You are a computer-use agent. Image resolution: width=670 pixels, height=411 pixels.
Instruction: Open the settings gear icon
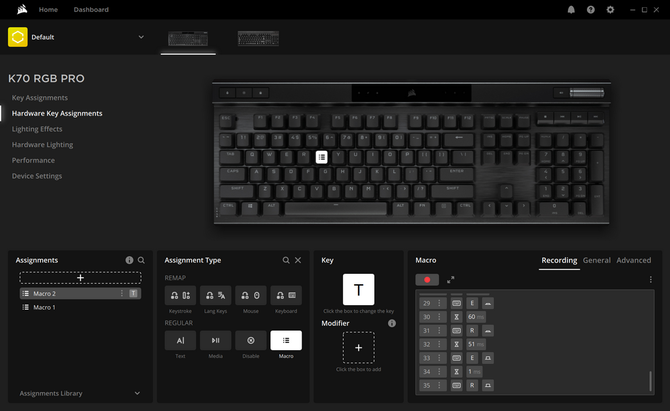(610, 9)
